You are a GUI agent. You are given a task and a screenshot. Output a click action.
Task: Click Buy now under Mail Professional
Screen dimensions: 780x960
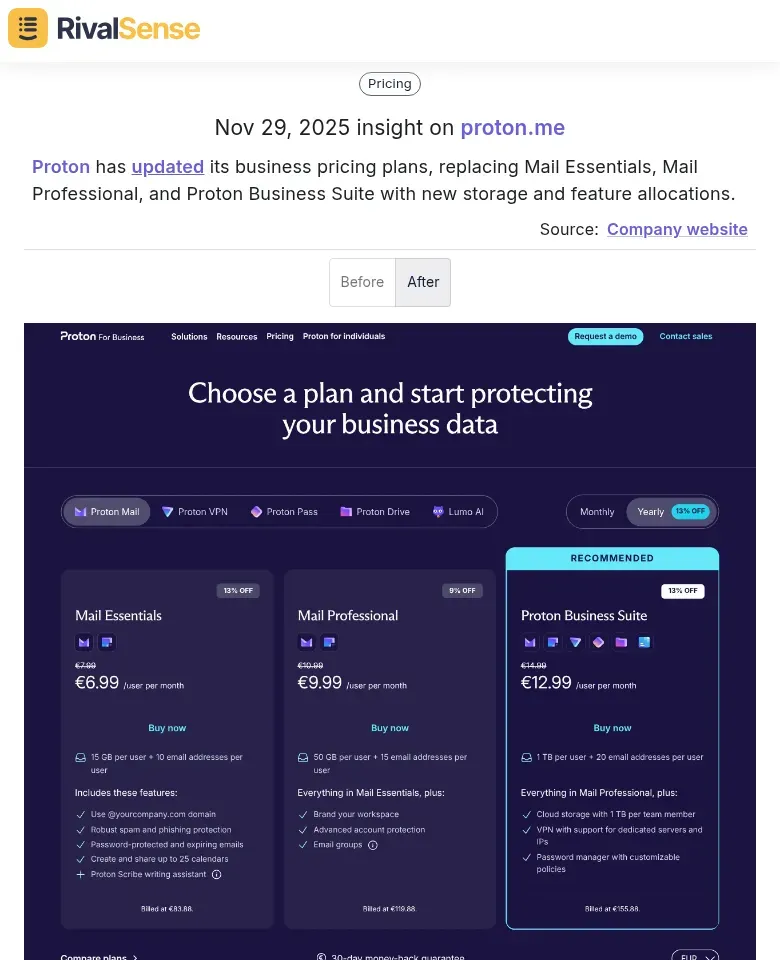(x=389, y=728)
